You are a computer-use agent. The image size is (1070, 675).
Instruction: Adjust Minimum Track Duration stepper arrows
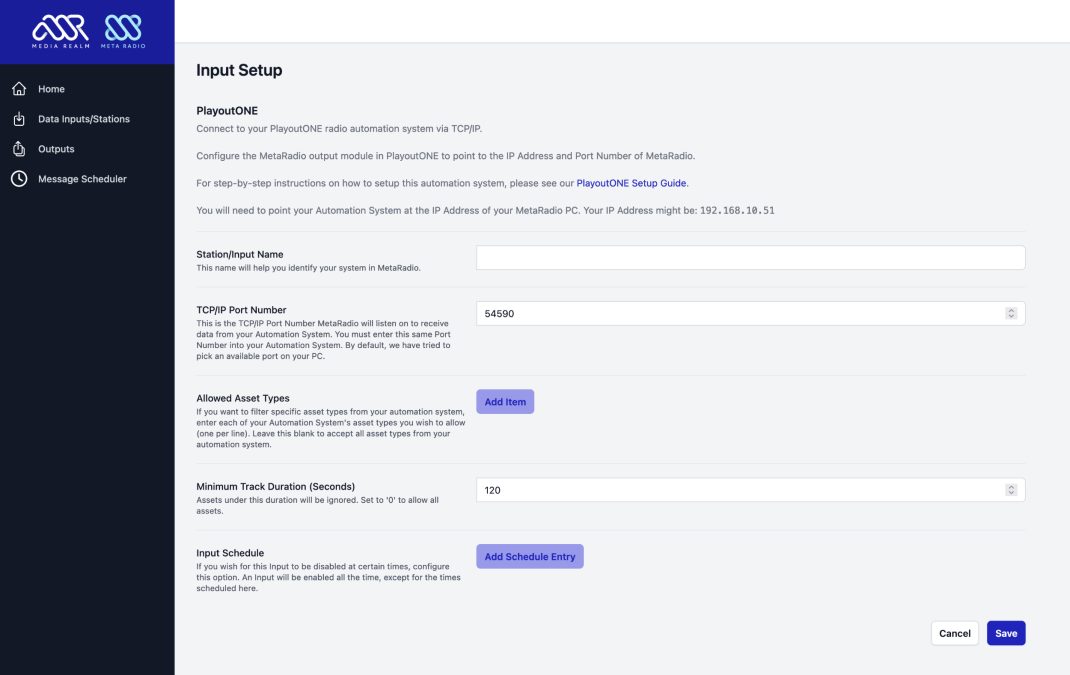point(1011,490)
